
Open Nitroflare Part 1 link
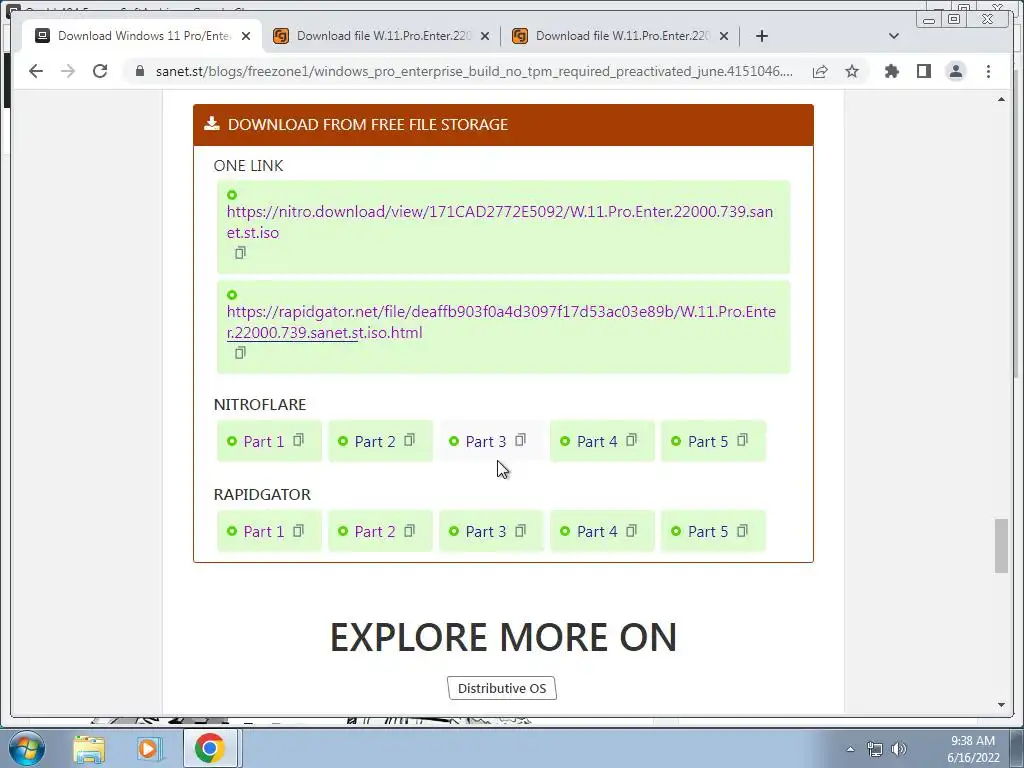click(263, 441)
